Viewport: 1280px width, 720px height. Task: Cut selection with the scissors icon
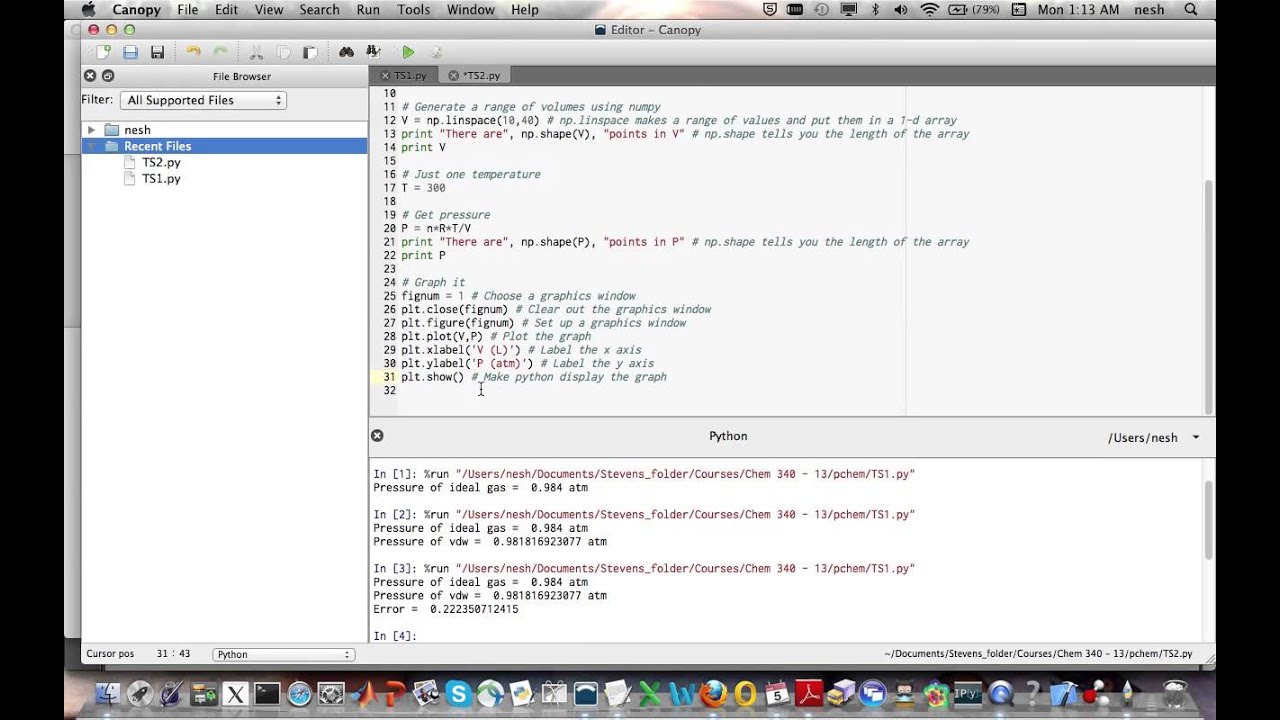[x=256, y=52]
